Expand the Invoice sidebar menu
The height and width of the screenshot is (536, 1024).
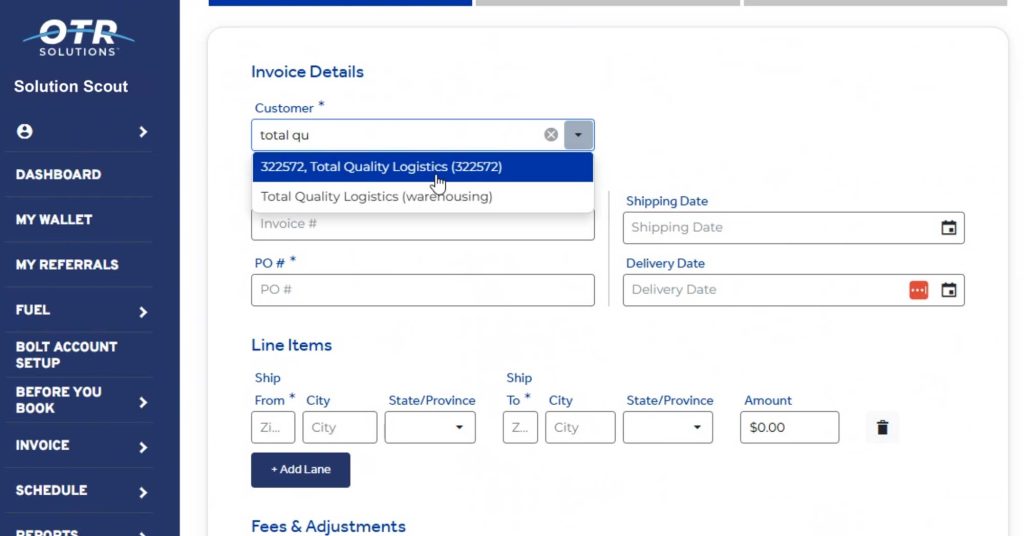click(x=143, y=447)
